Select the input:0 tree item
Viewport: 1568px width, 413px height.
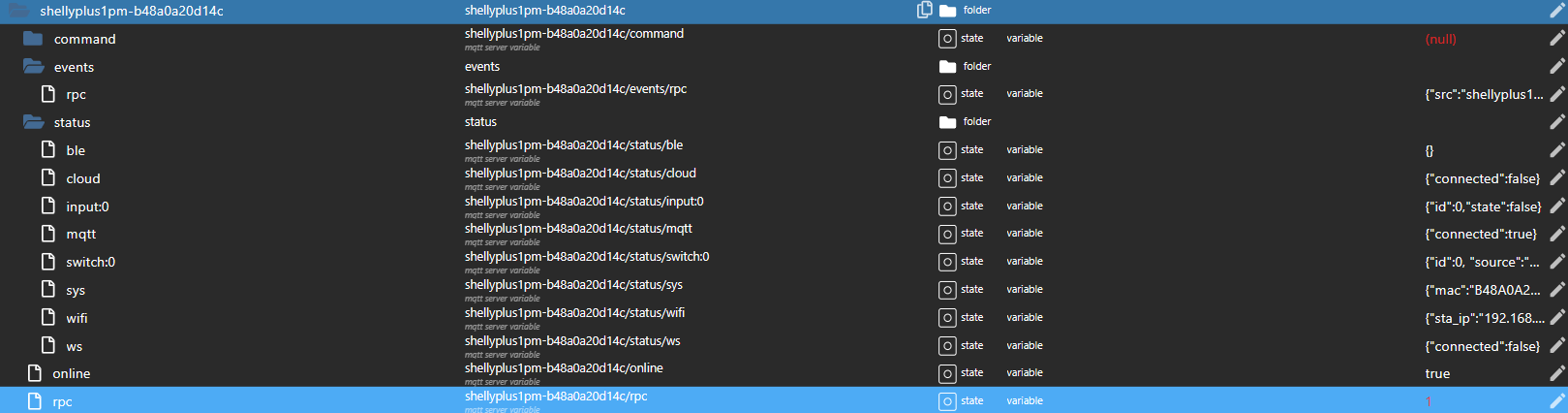87,206
